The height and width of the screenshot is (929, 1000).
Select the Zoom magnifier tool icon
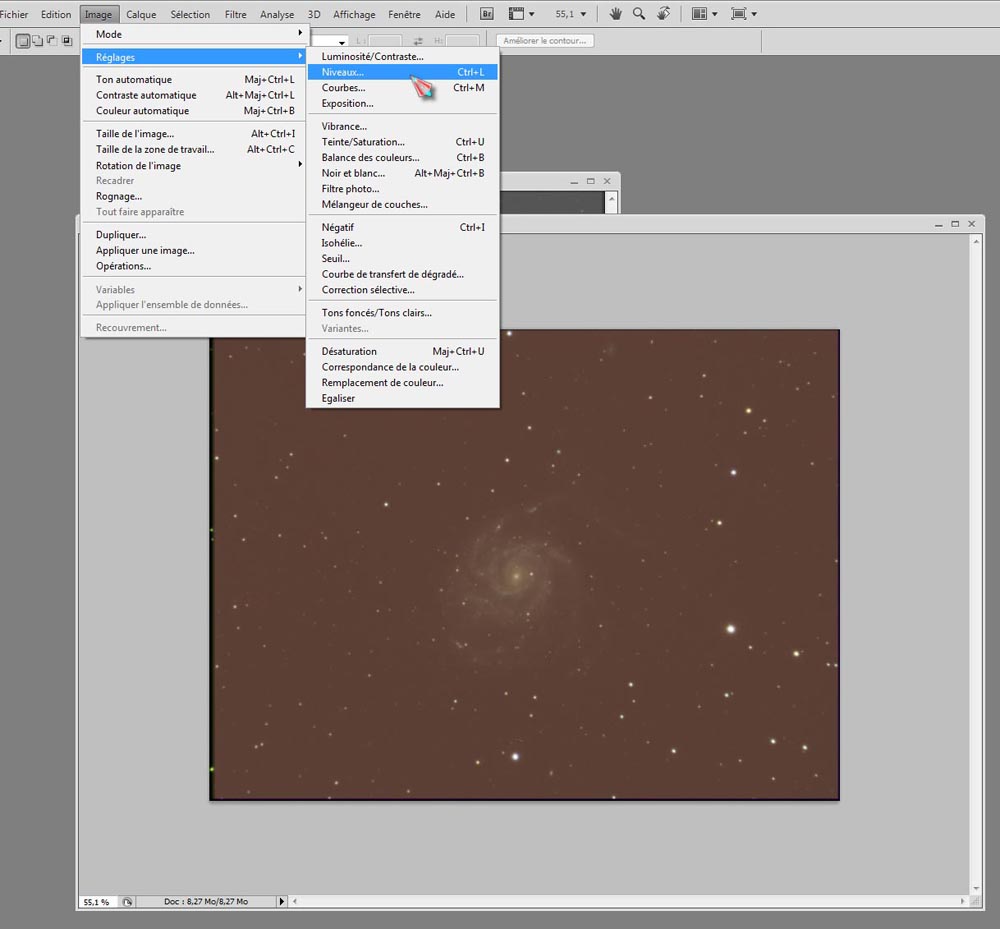pos(639,14)
